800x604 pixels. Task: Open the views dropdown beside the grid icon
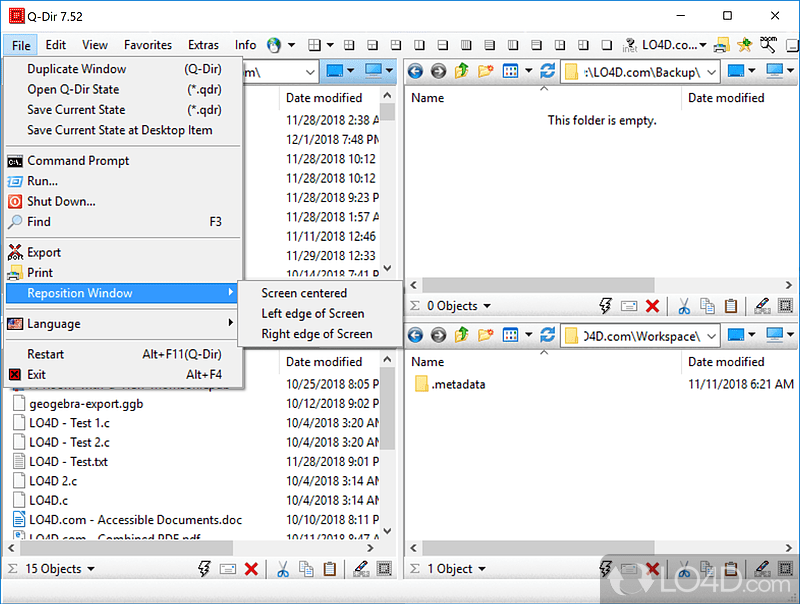click(x=529, y=71)
